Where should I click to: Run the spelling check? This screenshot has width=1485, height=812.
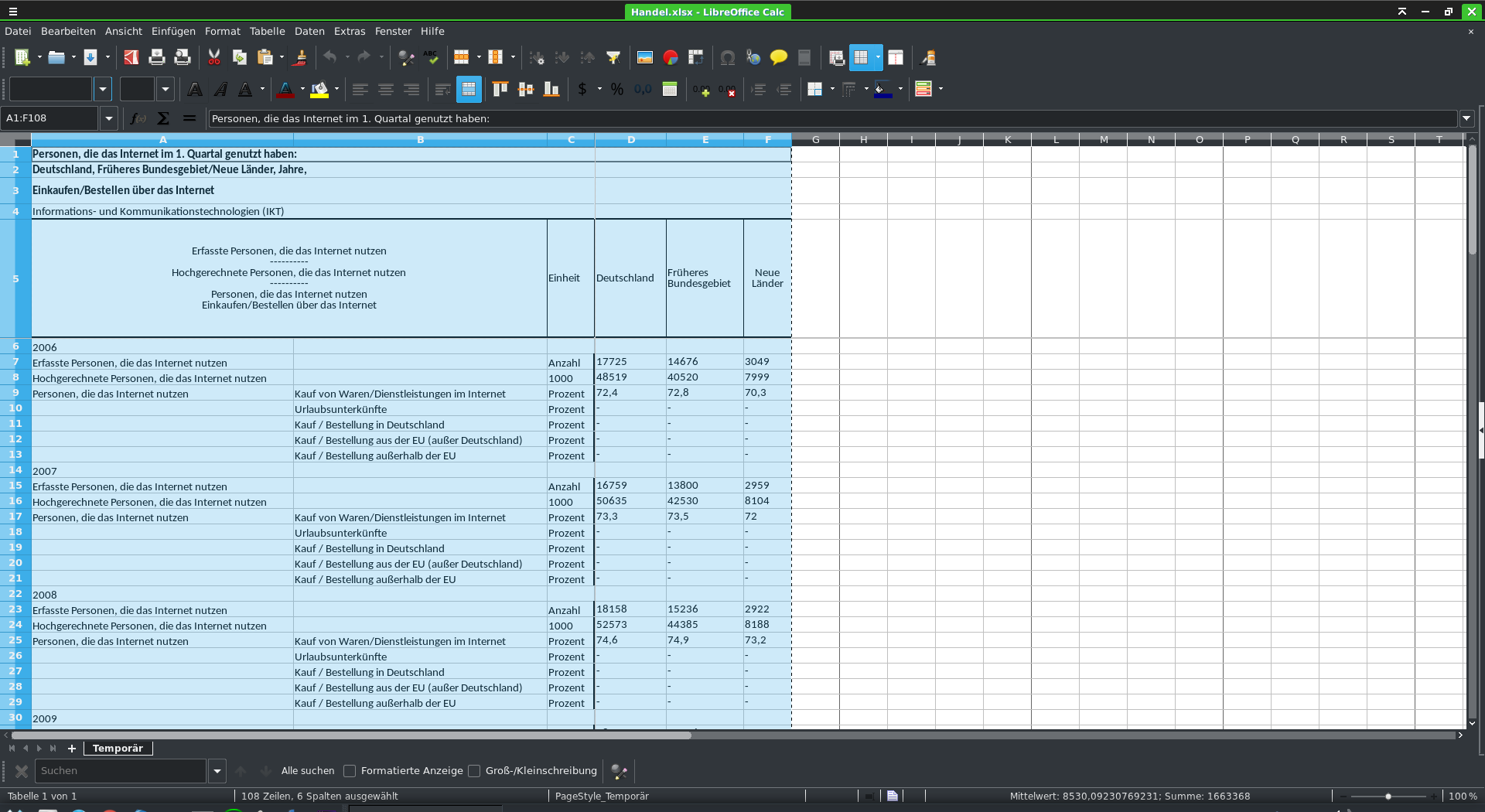431,57
